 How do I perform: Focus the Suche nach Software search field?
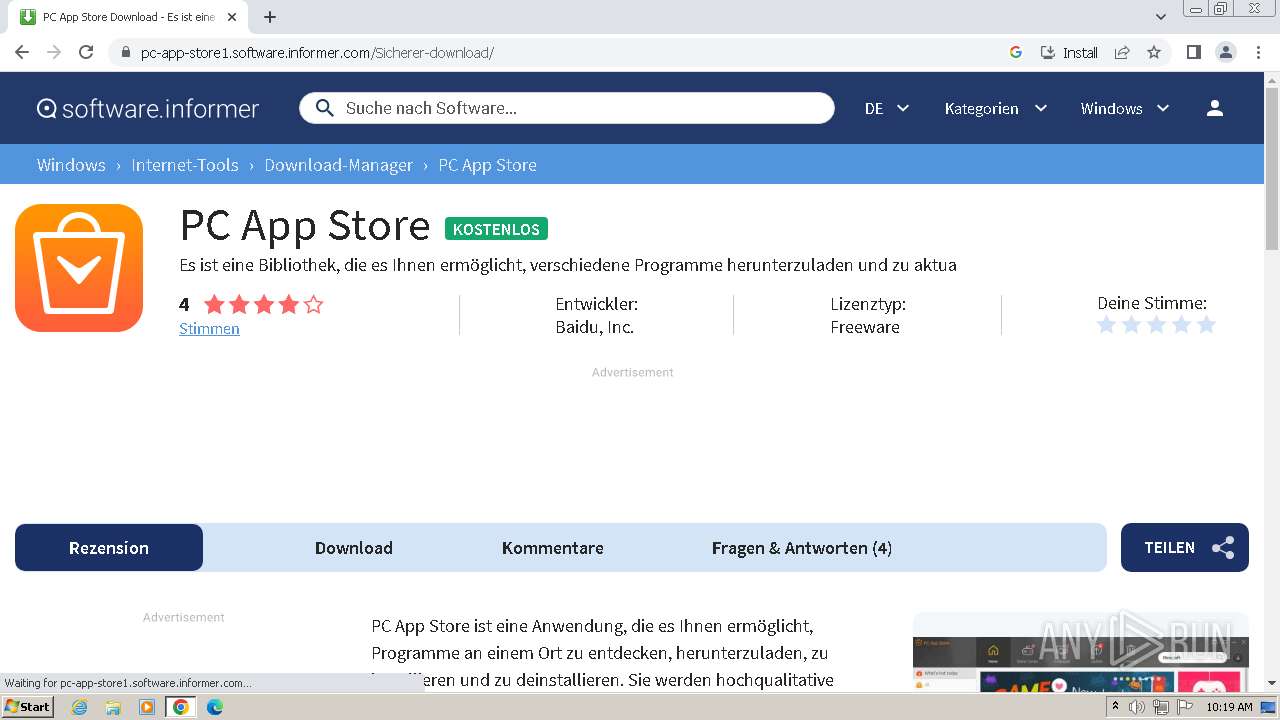click(566, 108)
